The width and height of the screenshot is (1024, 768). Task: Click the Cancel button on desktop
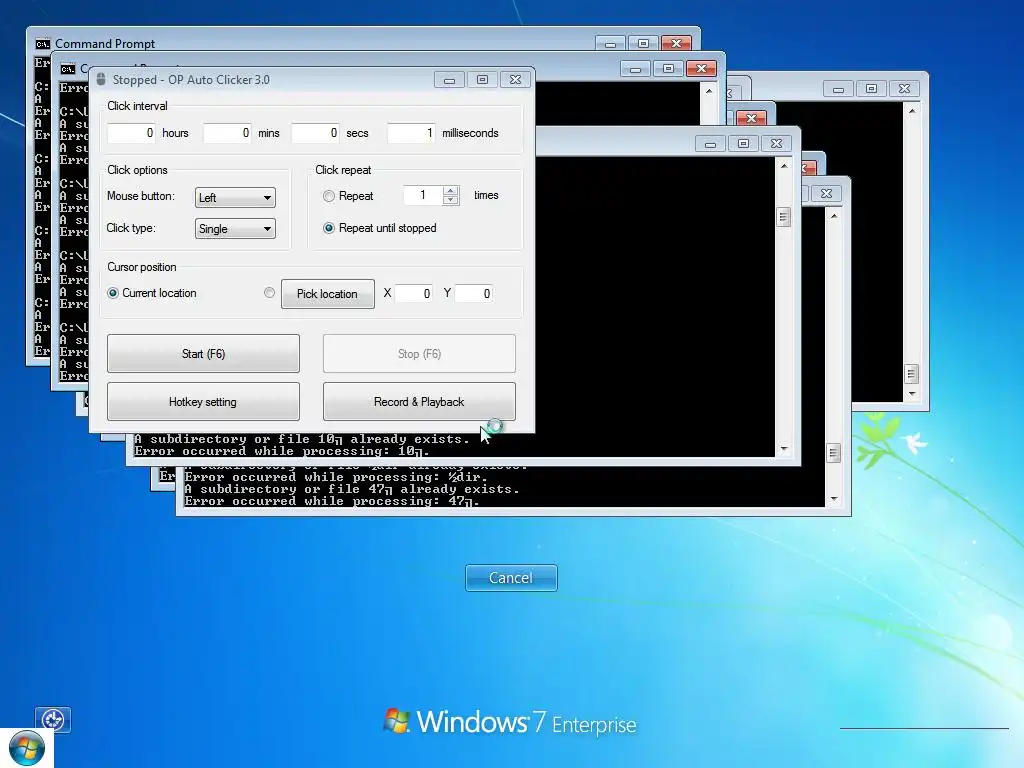[x=511, y=578]
